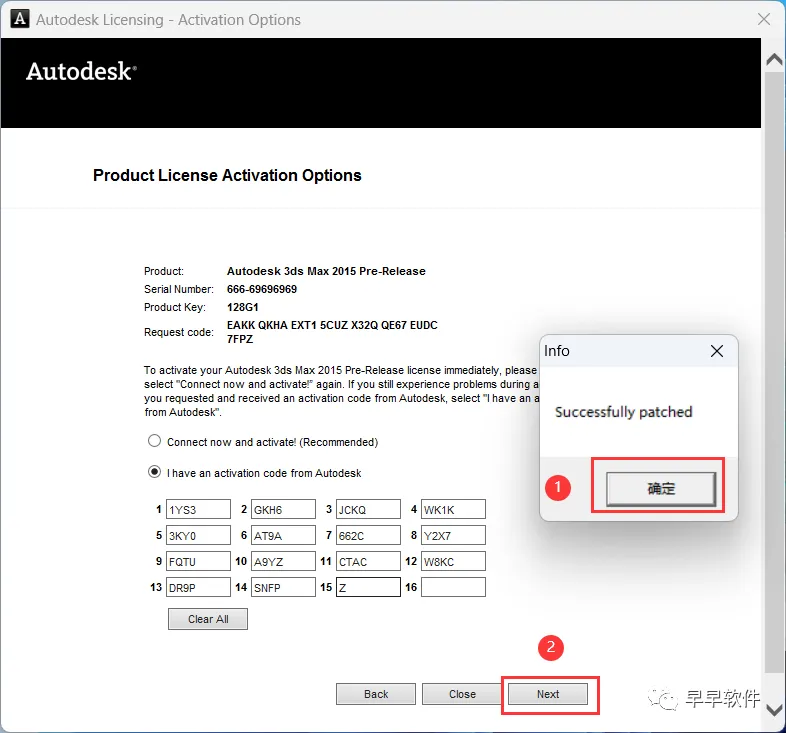786x733 pixels.
Task: Select 'Connect now and activate!' radio option
Action: click(x=154, y=441)
